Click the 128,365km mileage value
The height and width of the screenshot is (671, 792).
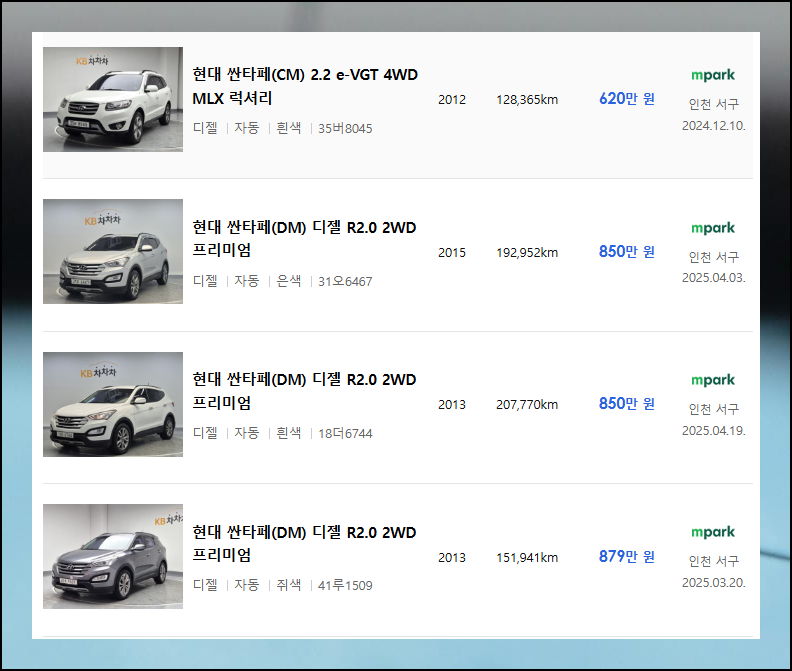pos(527,100)
